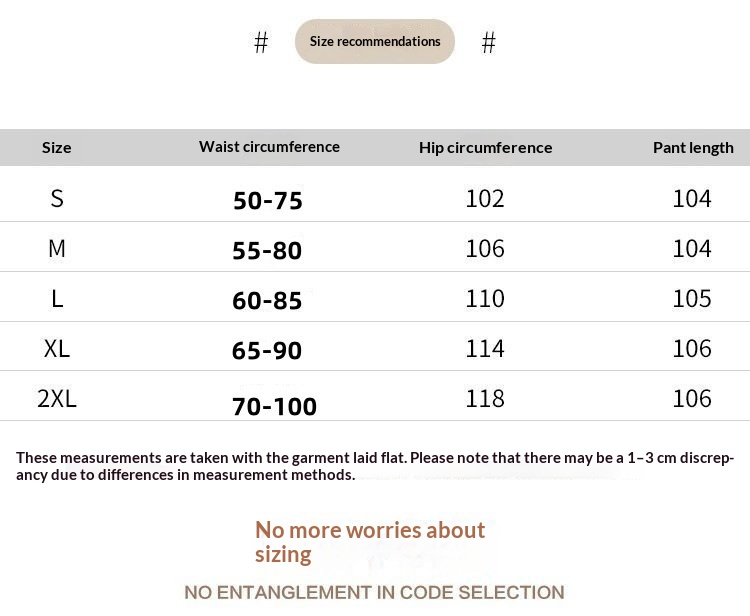750x616 pixels.
Task: Choose the L size row label
Action: pos(57,299)
